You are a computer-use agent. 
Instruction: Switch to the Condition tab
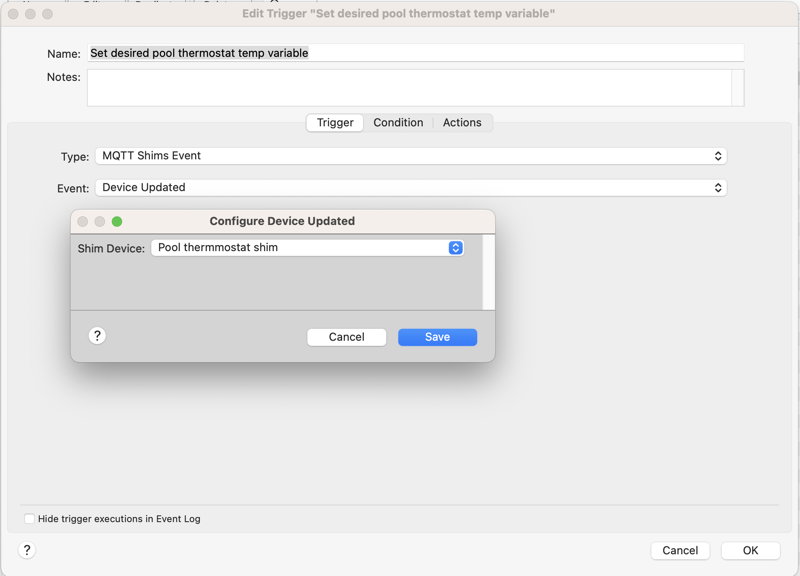coord(398,123)
